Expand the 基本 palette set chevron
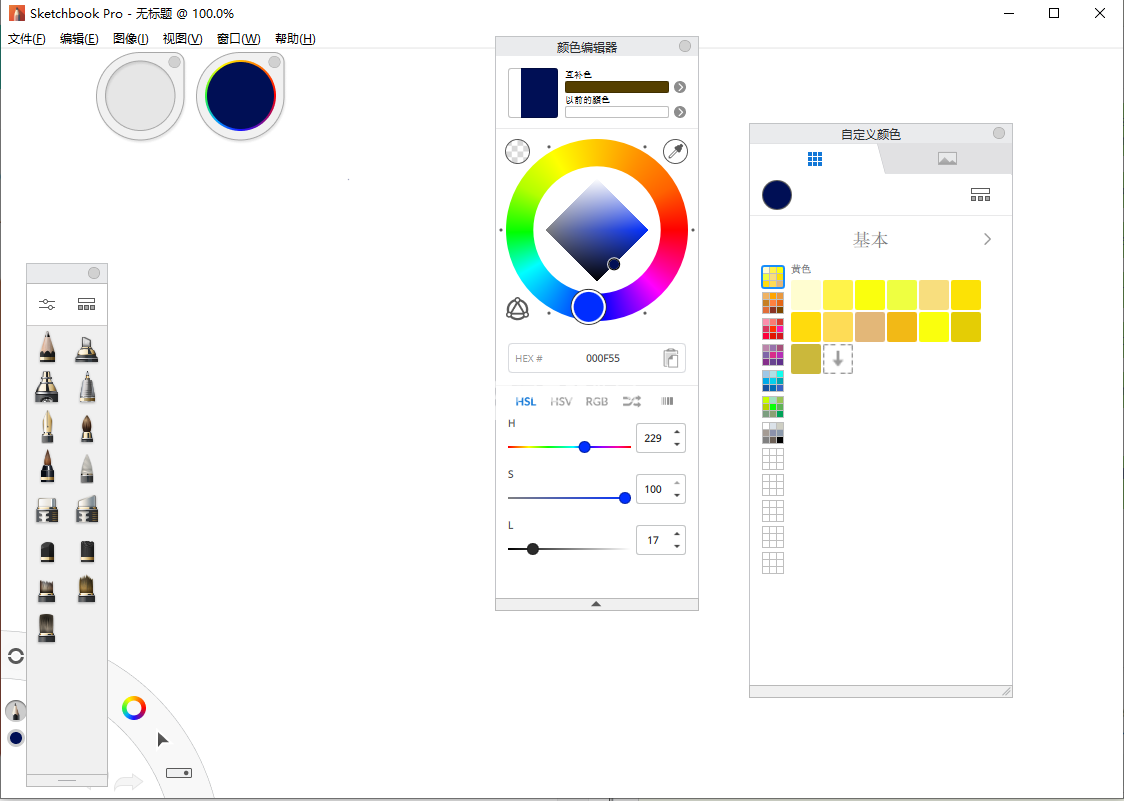This screenshot has width=1124, height=801. coord(987,240)
